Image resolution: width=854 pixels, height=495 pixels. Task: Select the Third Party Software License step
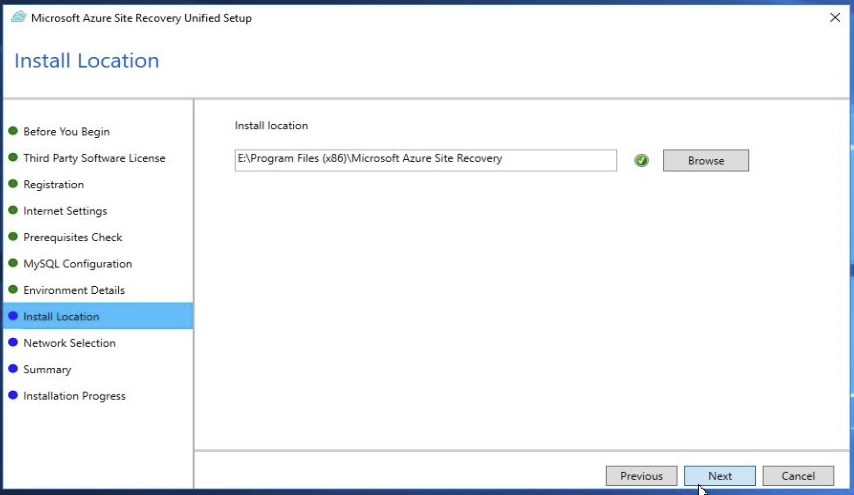(x=94, y=158)
